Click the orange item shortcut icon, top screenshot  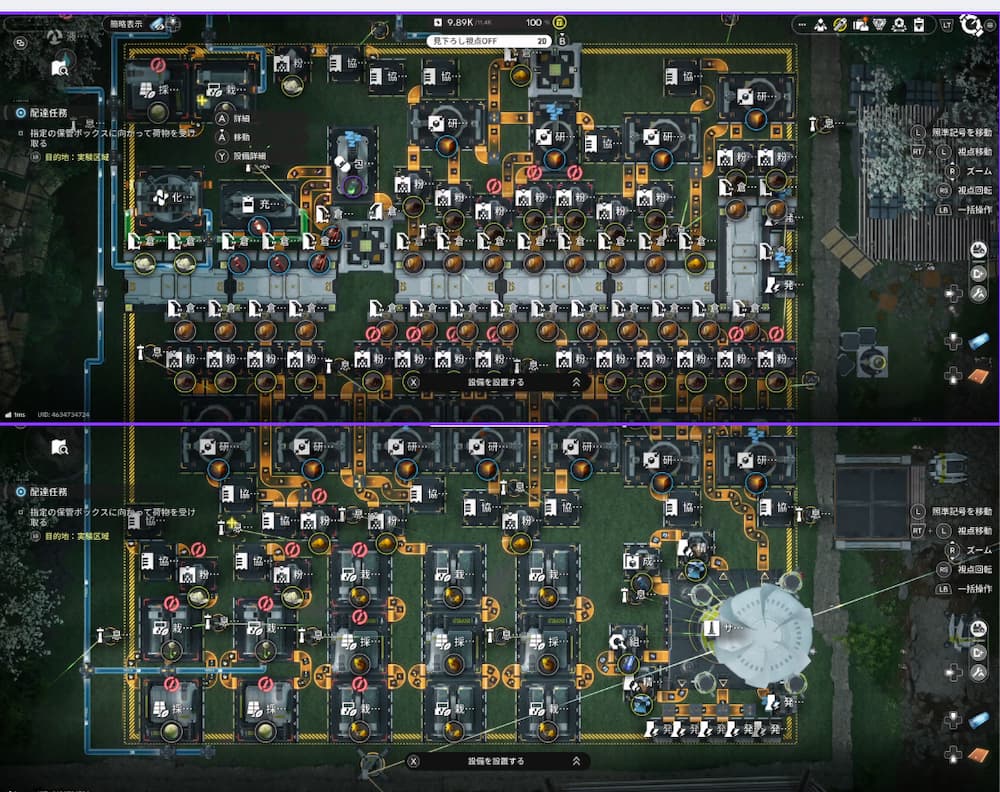pyautogui.click(x=978, y=377)
